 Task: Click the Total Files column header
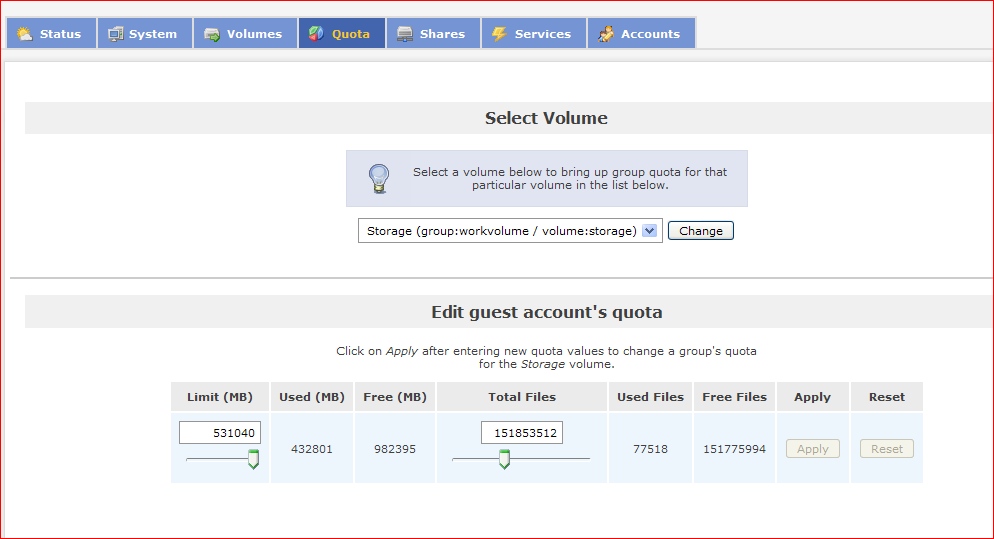point(522,397)
